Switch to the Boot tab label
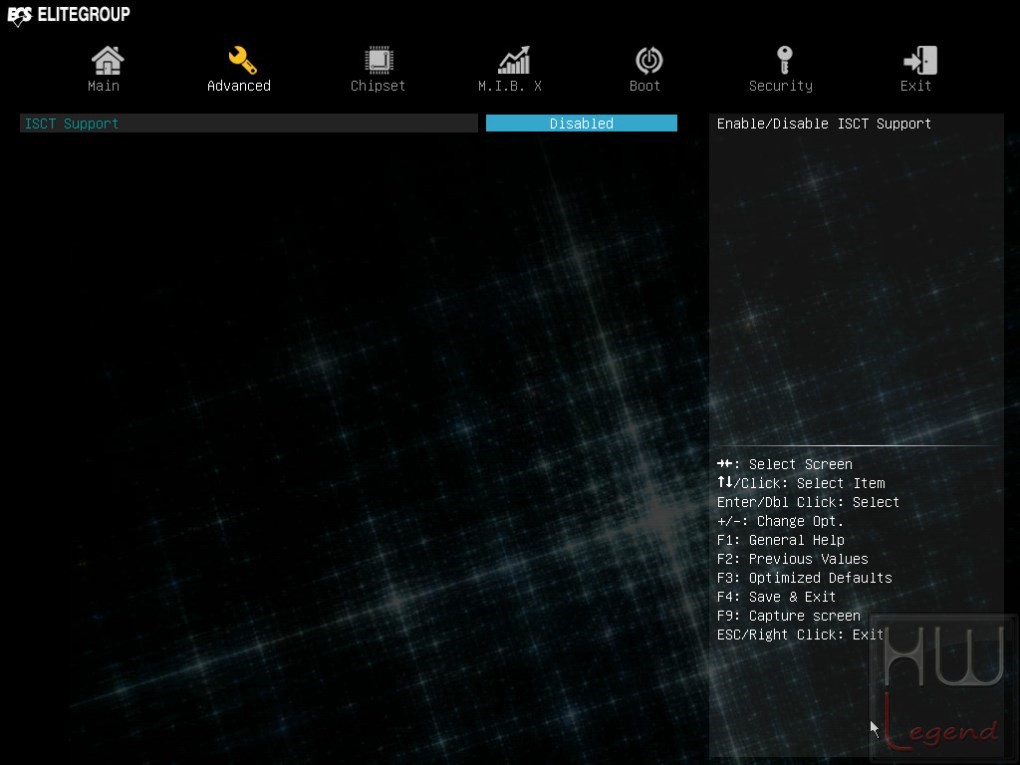Viewport: 1020px width, 765px height. pyautogui.click(x=645, y=86)
